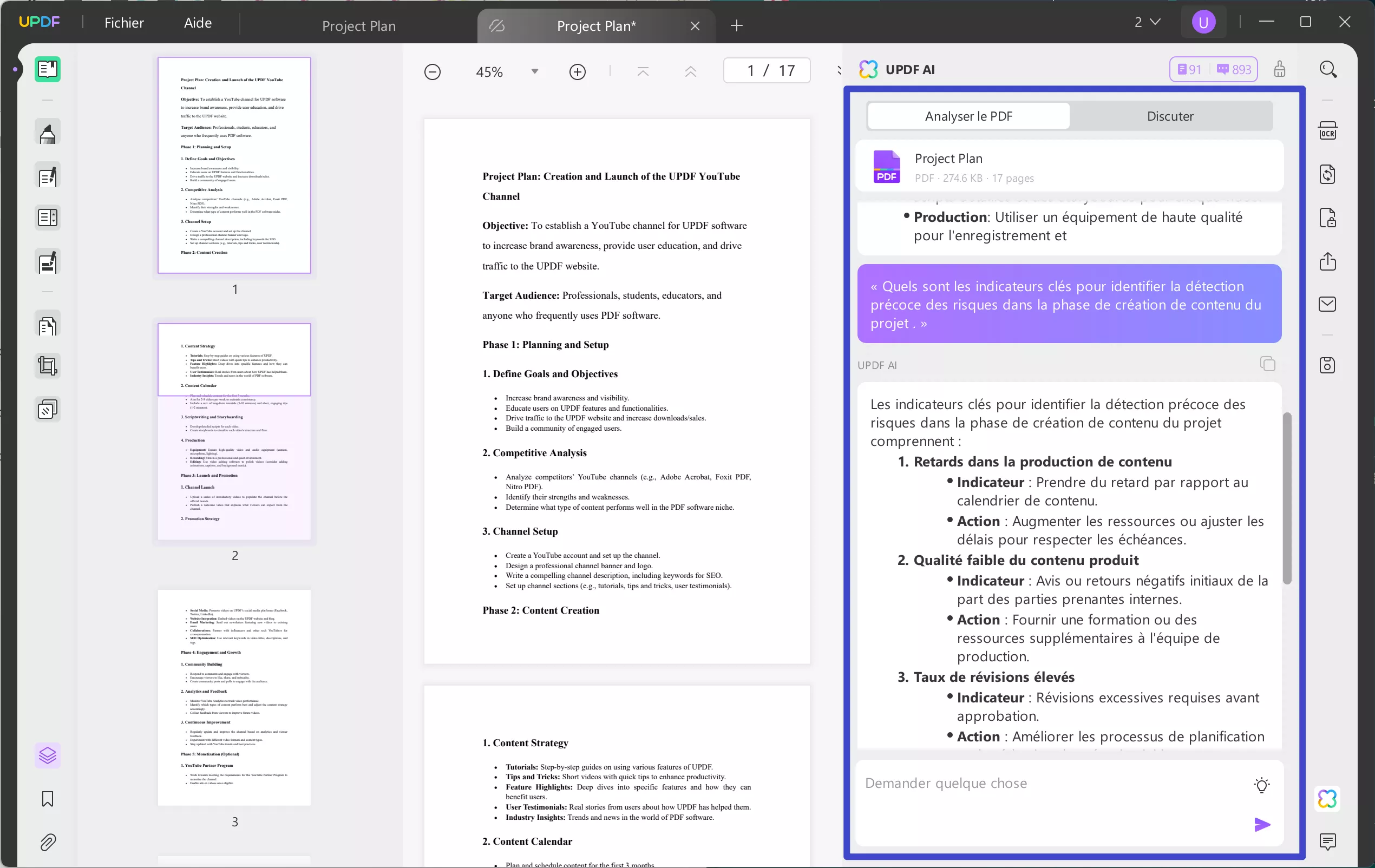This screenshot has width=1375, height=868.
Task: Toggle the layers panel icon
Action: tap(48, 755)
